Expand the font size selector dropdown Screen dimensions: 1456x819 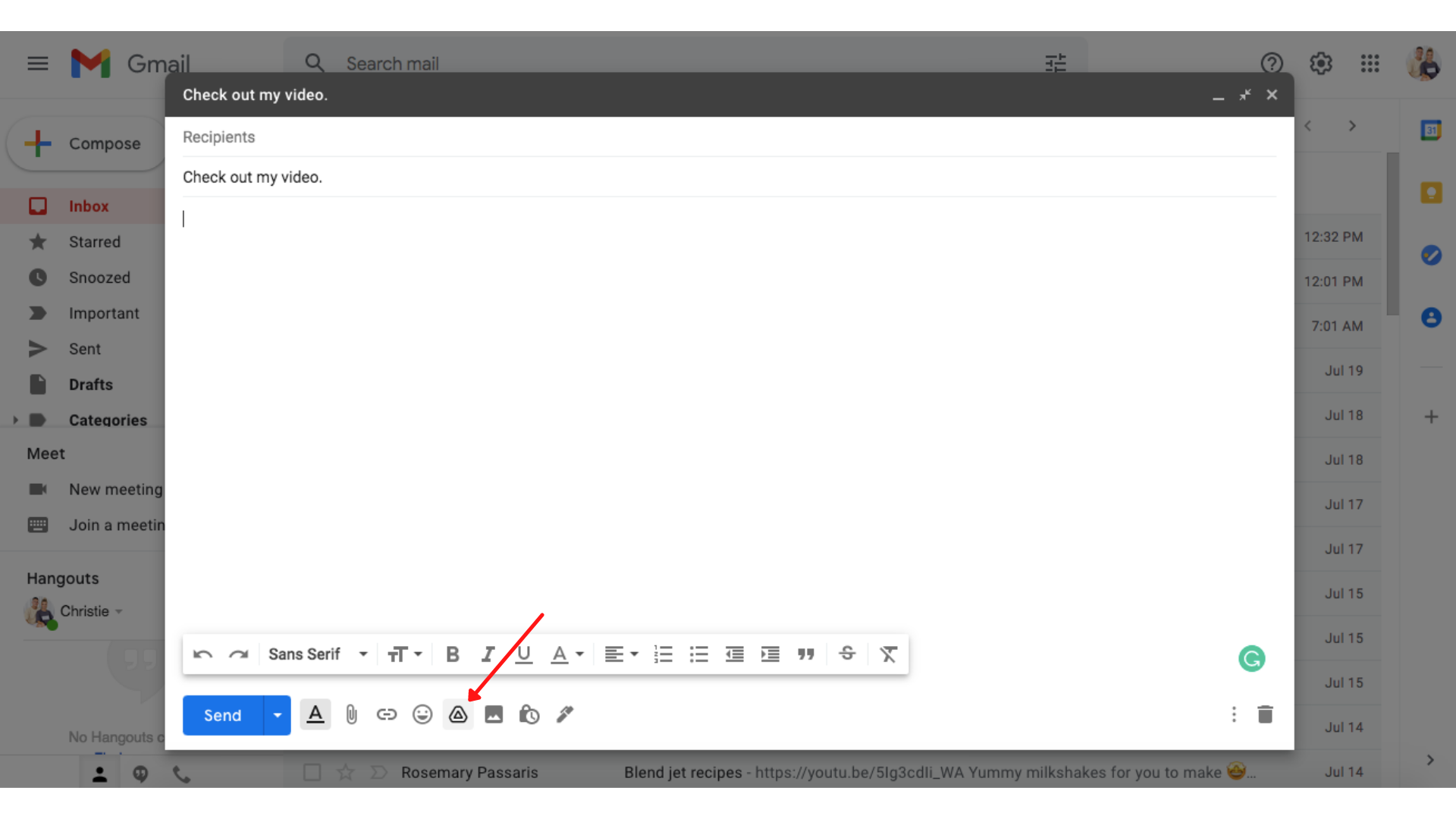[x=406, y=654]
